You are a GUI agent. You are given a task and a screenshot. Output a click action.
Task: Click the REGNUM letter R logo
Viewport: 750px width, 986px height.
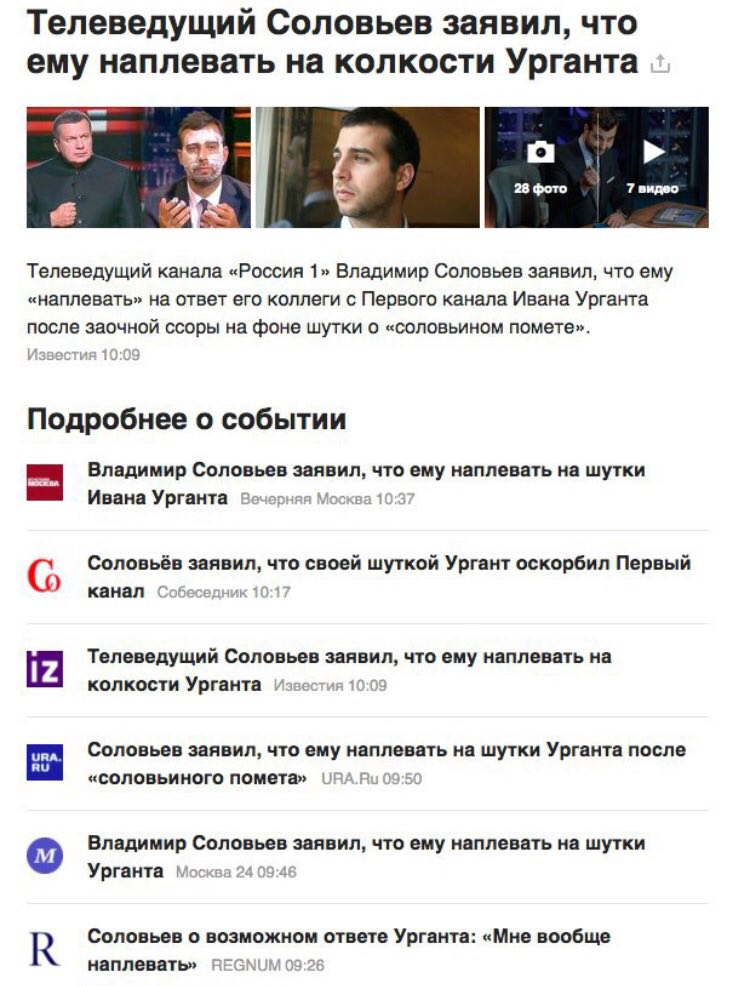point(45,949)
